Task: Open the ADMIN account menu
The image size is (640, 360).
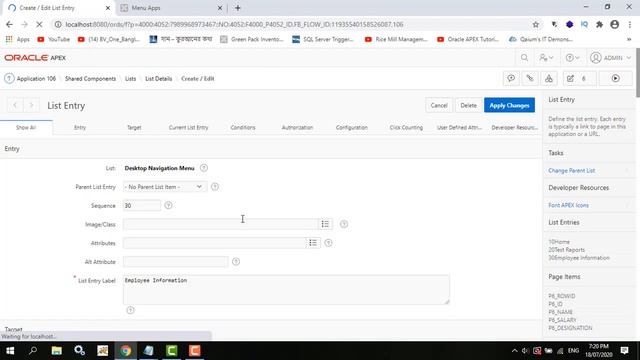Action: (x=610, y=58)
